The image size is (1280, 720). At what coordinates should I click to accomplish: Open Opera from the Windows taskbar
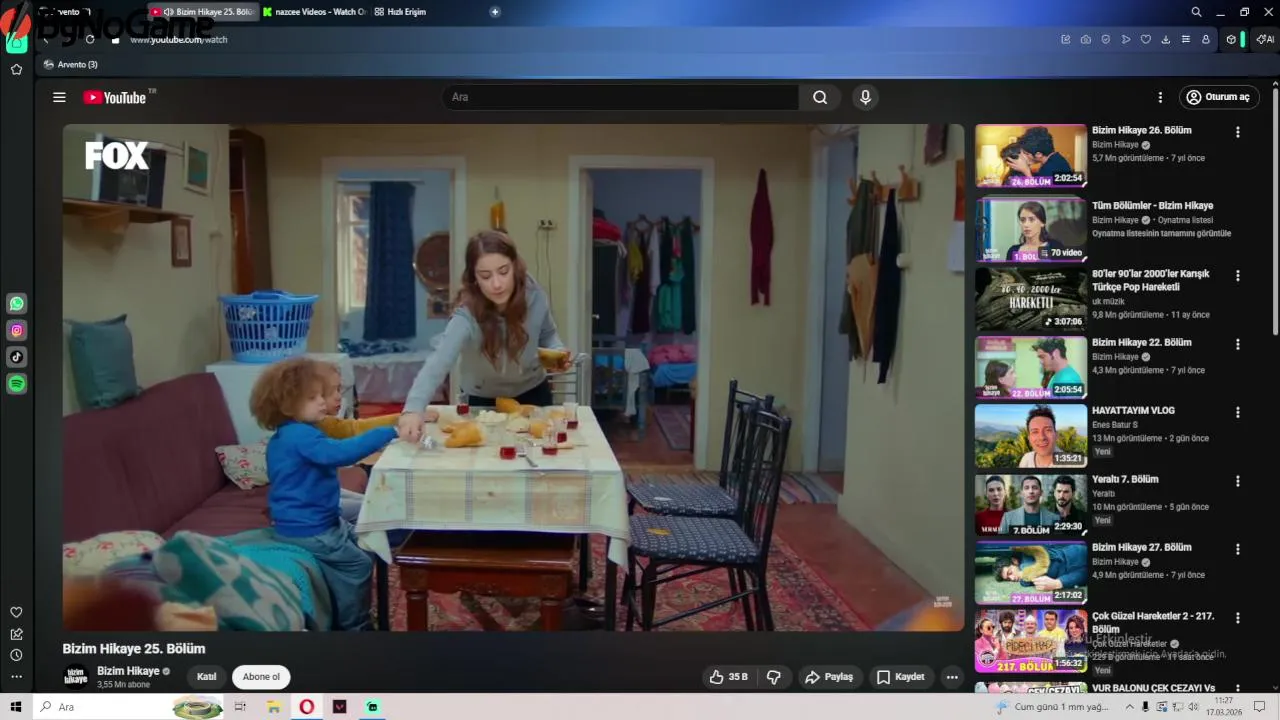tap(306, 707)
